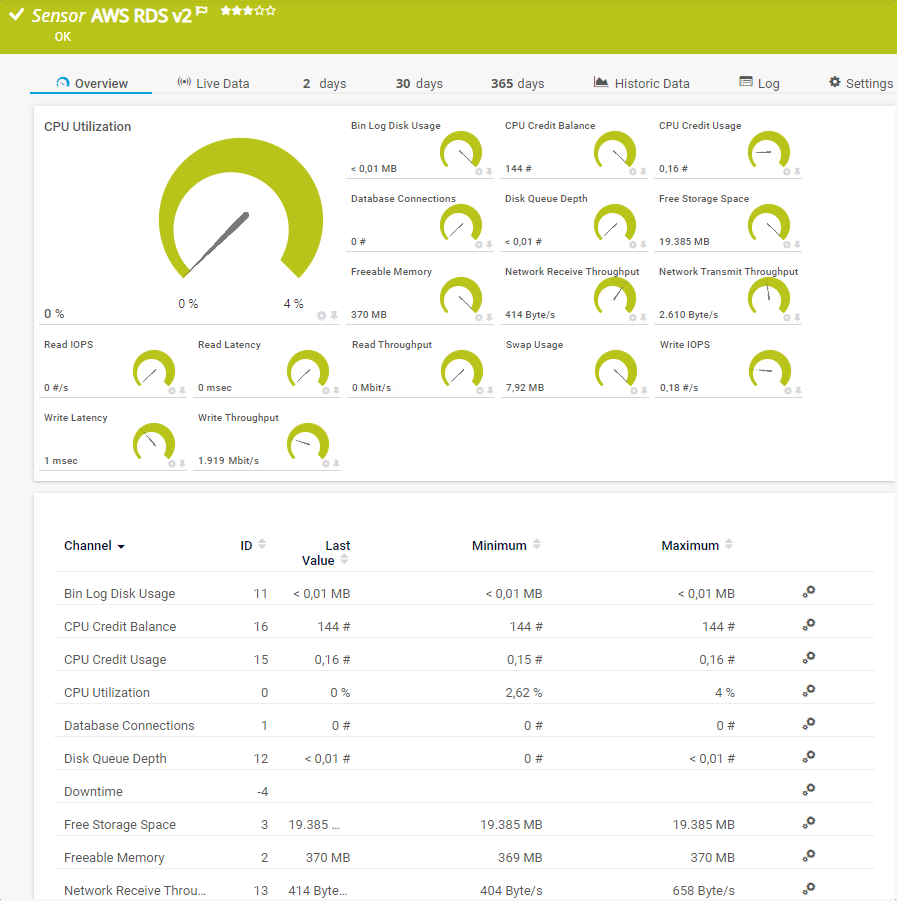This screenshot has height=901, width=897.
Task: Open the 30 days graph view
Action: click(419, 83)
